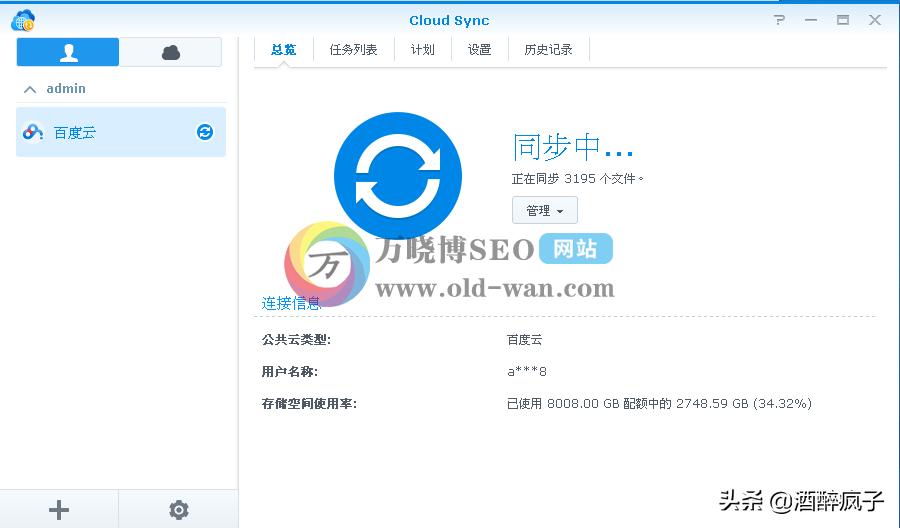Open the help question mark icon
Screen dimensions: 900x528
[x=779, y=20]
